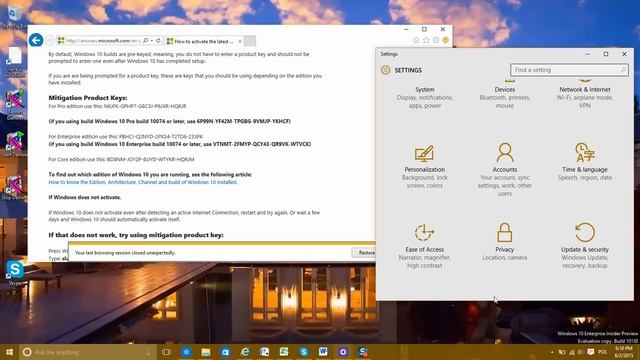640x360 pixels.
Task: Open IE Favorites star icon
Action: pos(426,40)
